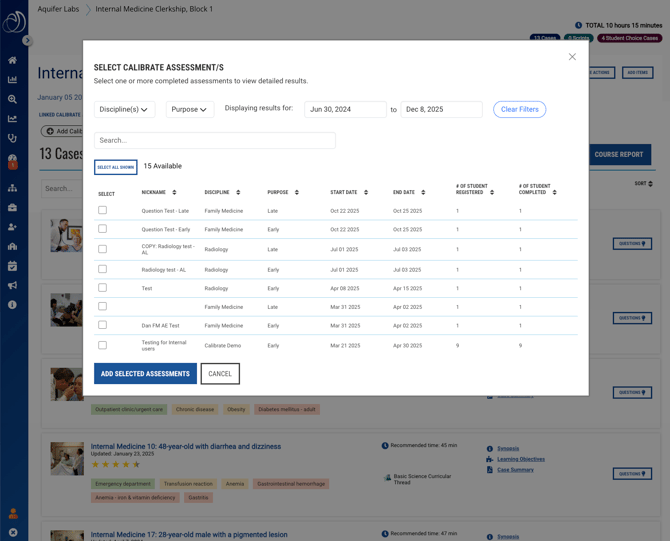Open Learning Objectives link for Internal Medicine 10

[x=521, y=459]
